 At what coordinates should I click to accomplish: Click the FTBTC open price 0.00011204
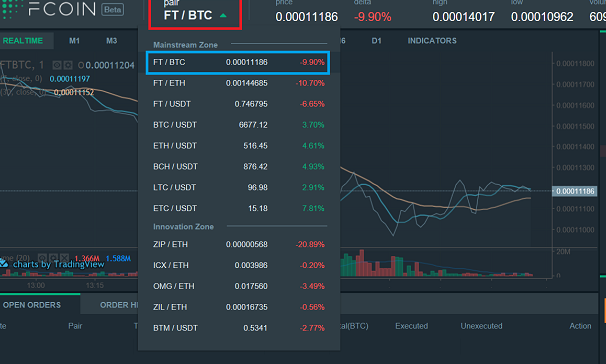[x=110, y=65]
